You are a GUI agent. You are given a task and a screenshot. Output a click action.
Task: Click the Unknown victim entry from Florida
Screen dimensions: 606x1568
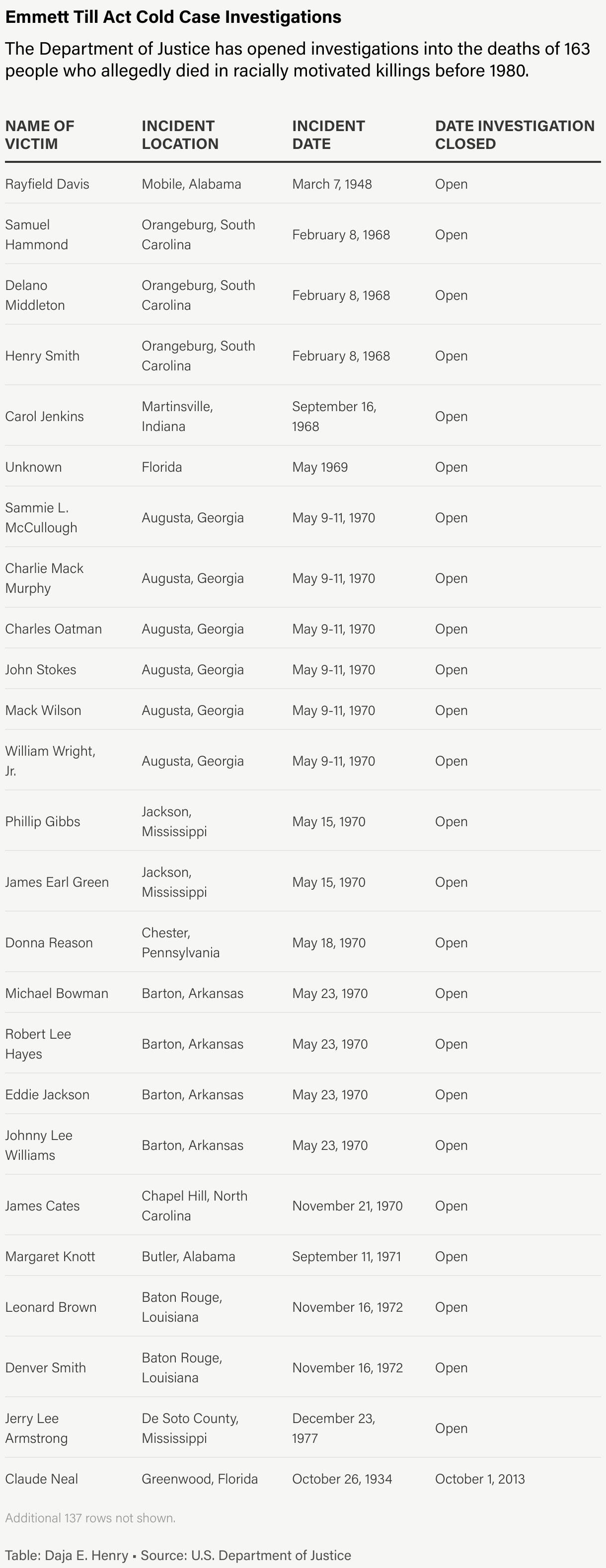(x=33, y=467)
